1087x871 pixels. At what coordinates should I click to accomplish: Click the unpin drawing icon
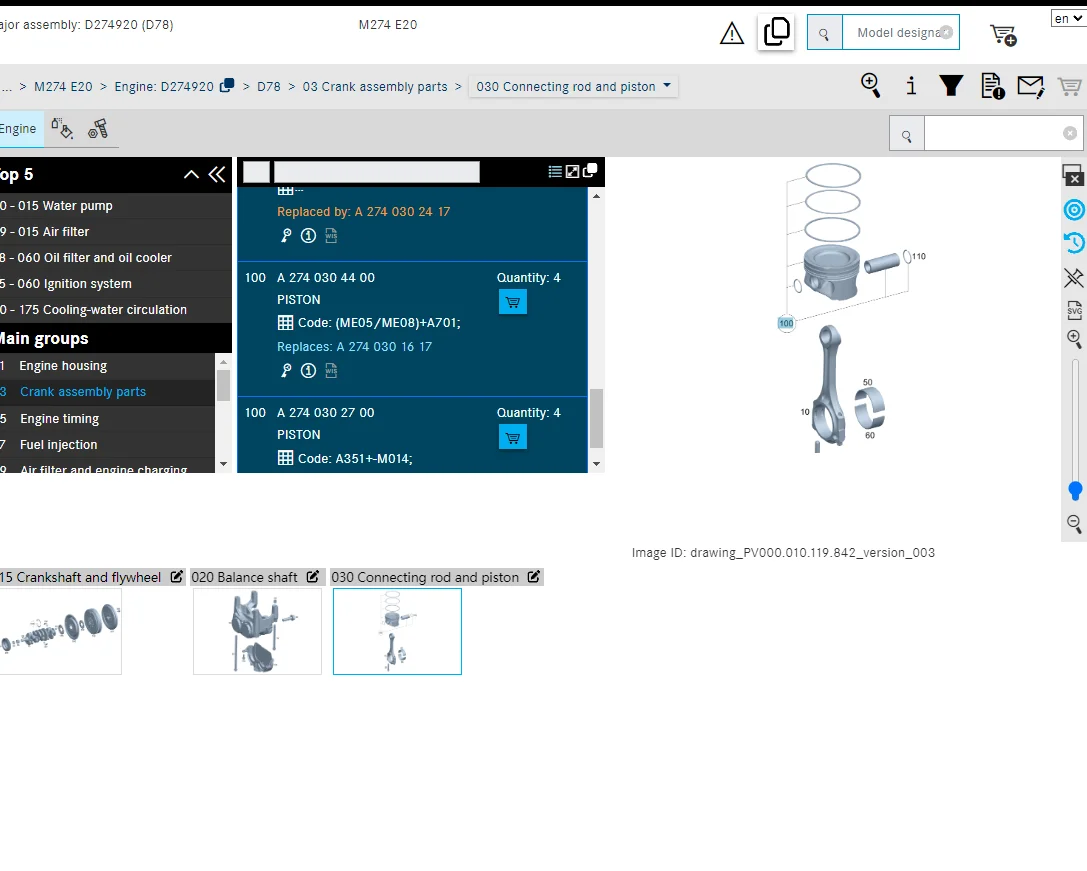pyautogui.click(x=1074, y=277)
